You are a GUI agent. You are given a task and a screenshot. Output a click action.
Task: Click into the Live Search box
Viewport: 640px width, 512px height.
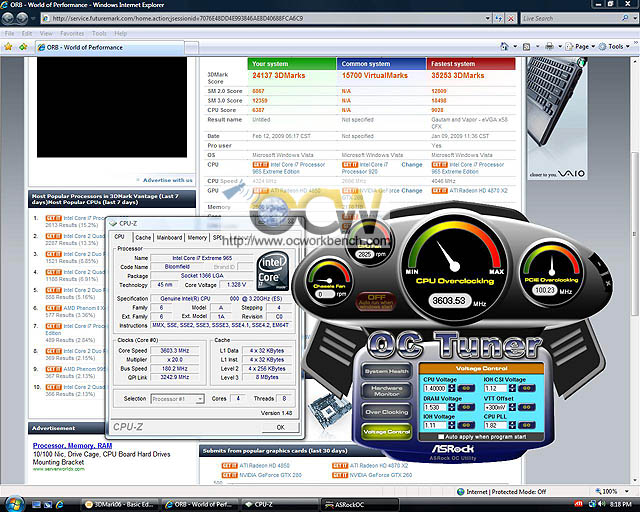point(570,18)
